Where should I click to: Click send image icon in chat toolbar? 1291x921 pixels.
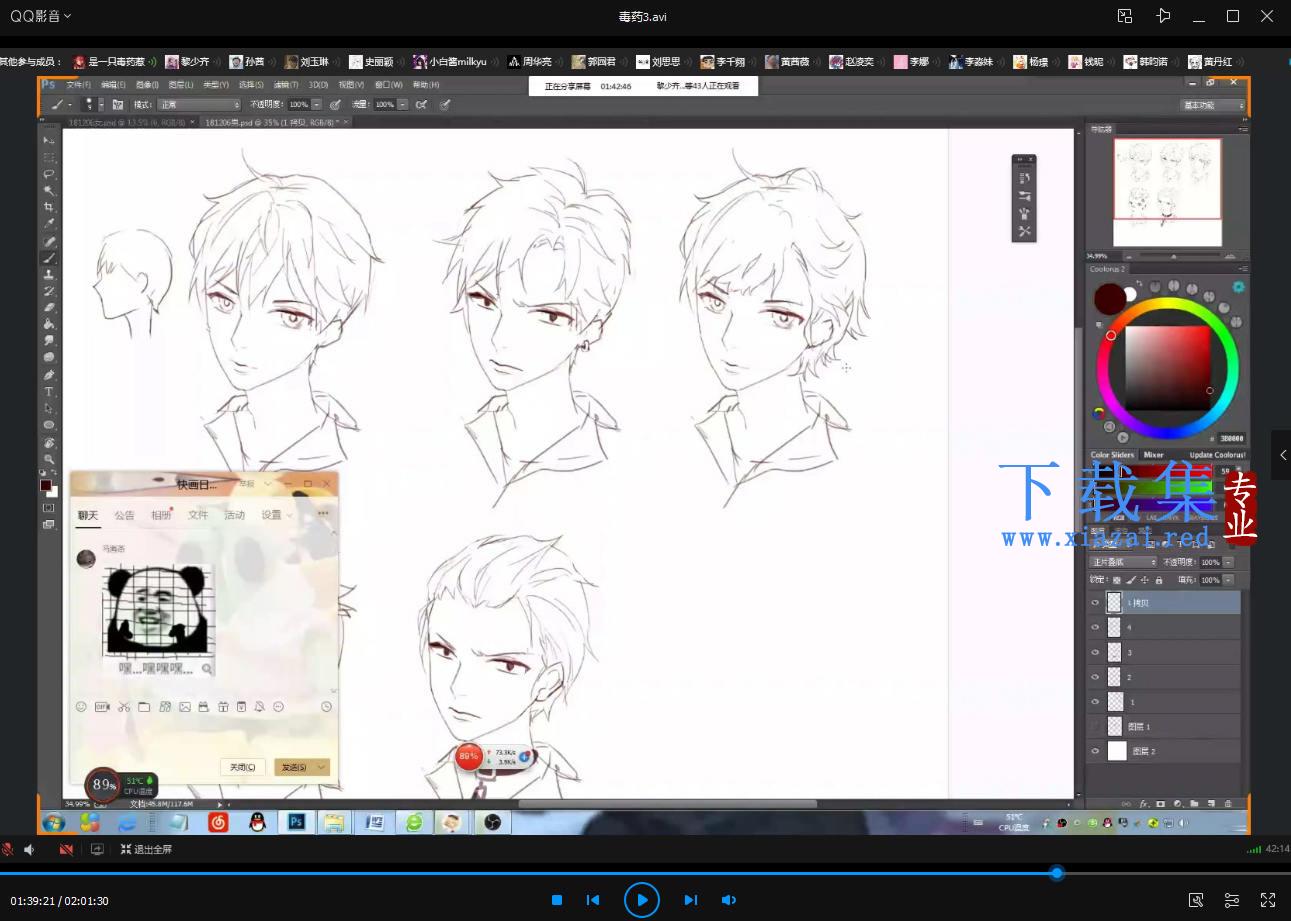pos(185,707)
